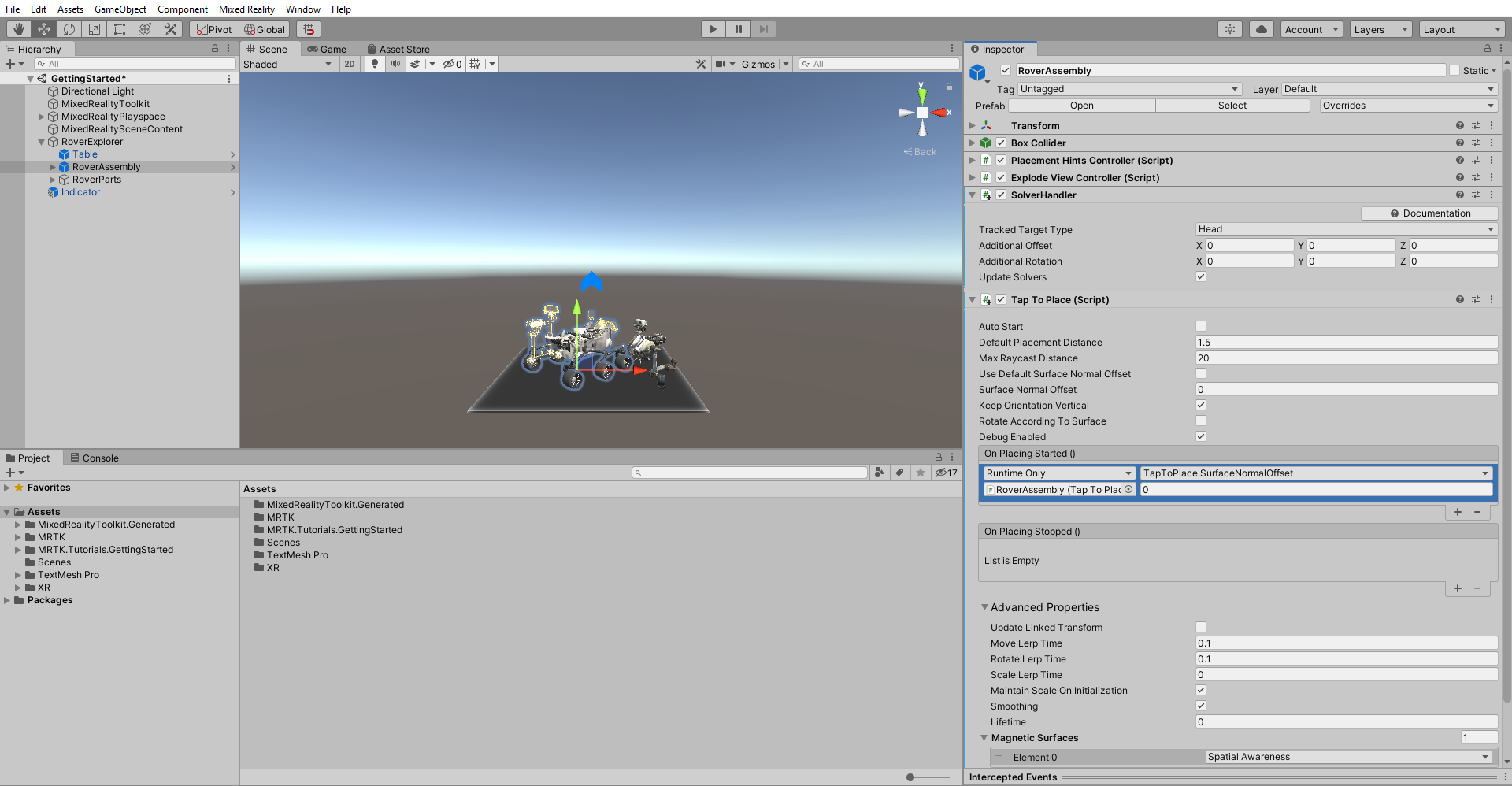1512x786 pixels.
Task: Select the Rect tool in the toolbar
Action: [120, 29]
